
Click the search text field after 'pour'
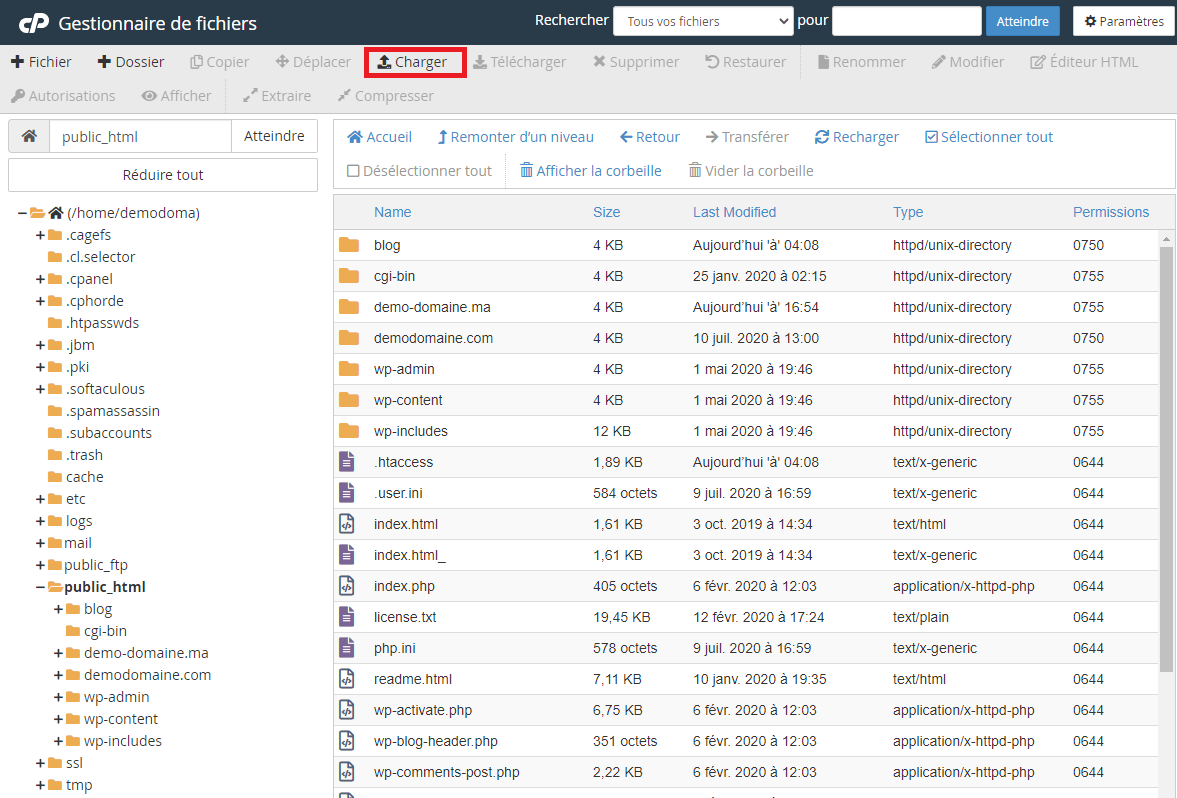[907, 21]
